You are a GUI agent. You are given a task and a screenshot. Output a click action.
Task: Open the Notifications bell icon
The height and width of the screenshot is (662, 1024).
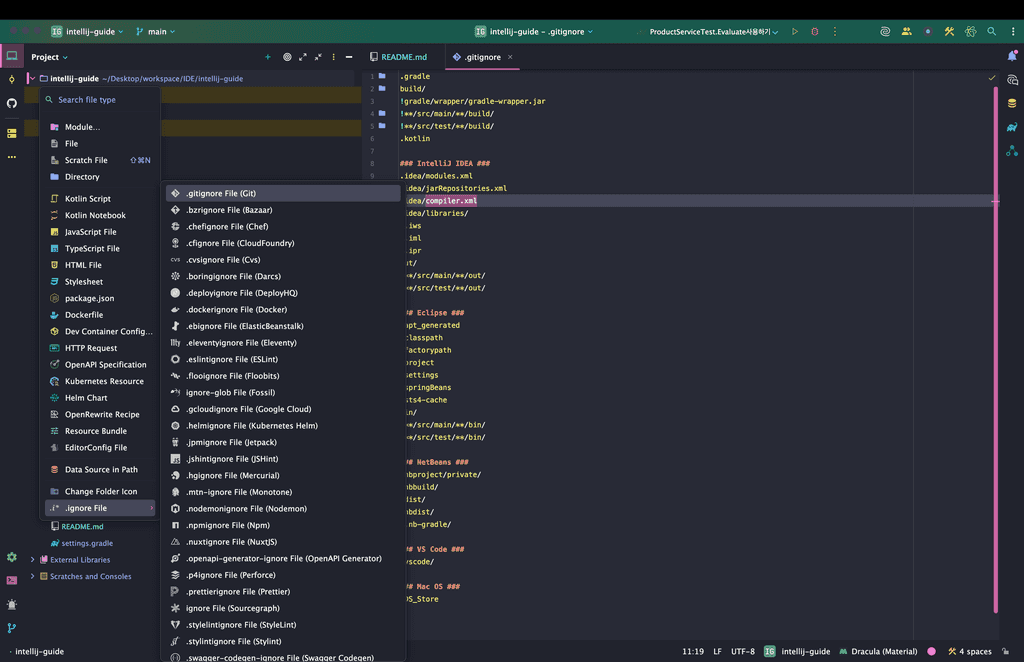[1012, 56]
